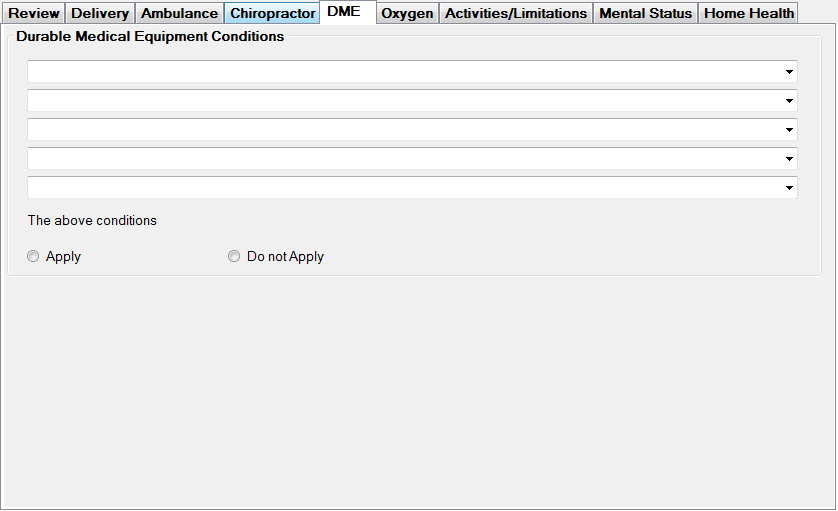
Task: Click the DME tab
Action: point(344,12)
